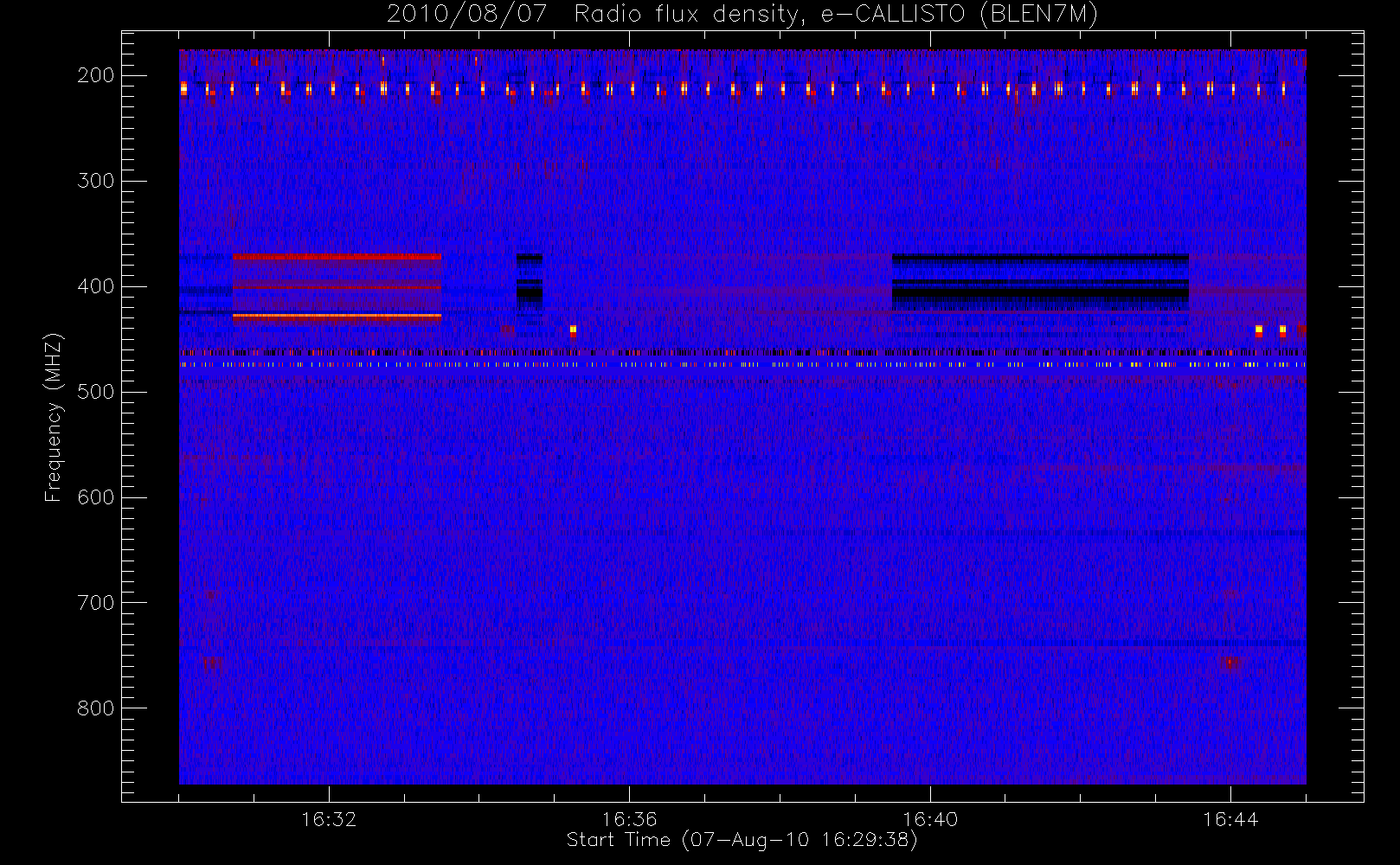1400x865 pixels.
Task: Click the 'Start Time (07-Aug-10 16:29:38)' label
Action: point(742,840)
